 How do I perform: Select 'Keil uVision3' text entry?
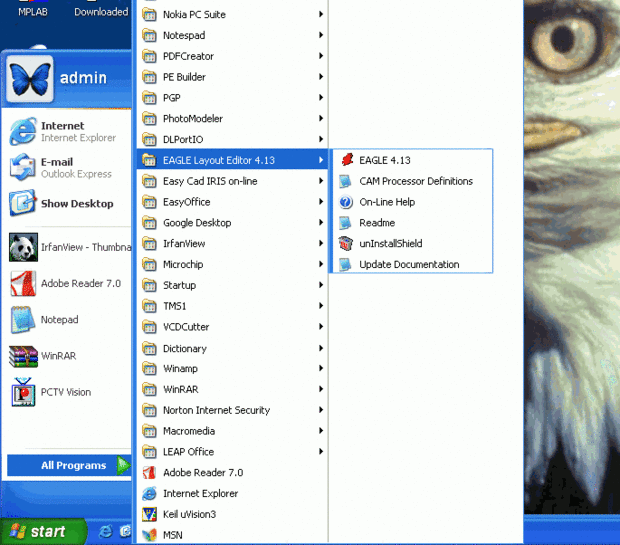[x=189, y=514]
